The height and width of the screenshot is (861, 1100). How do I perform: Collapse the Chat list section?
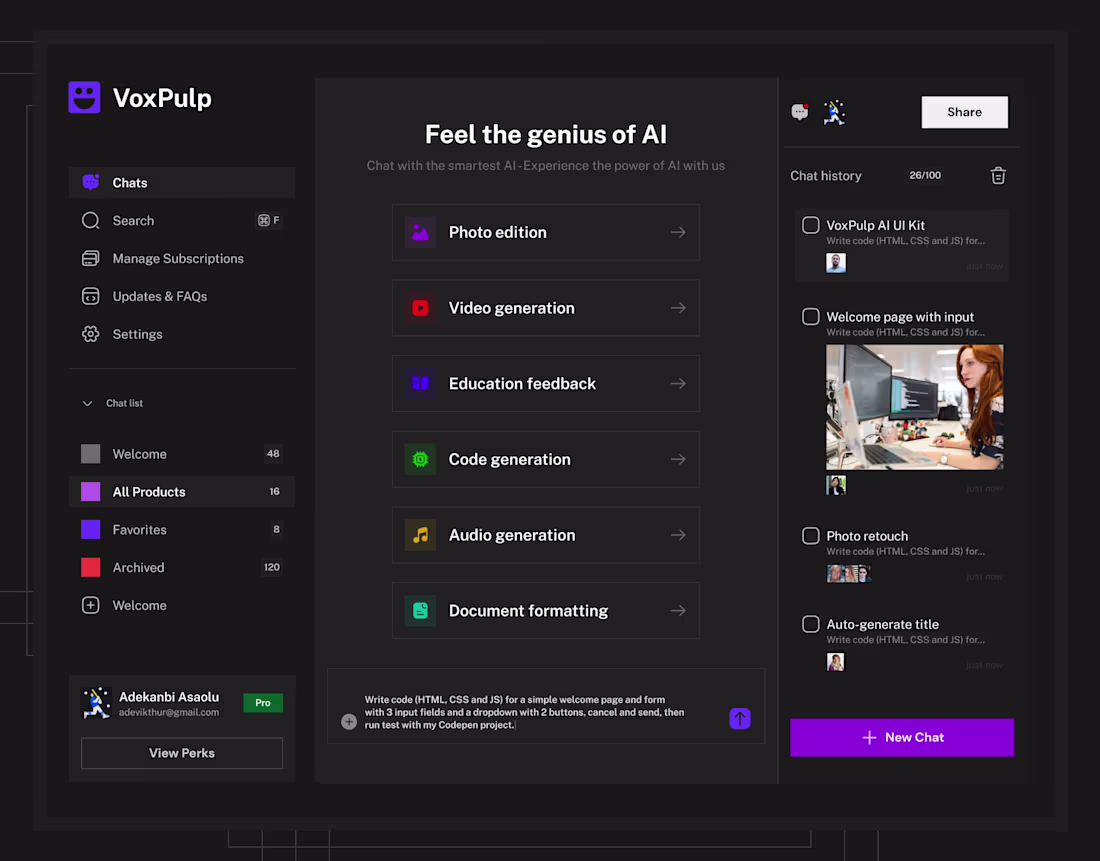(87, 402)
